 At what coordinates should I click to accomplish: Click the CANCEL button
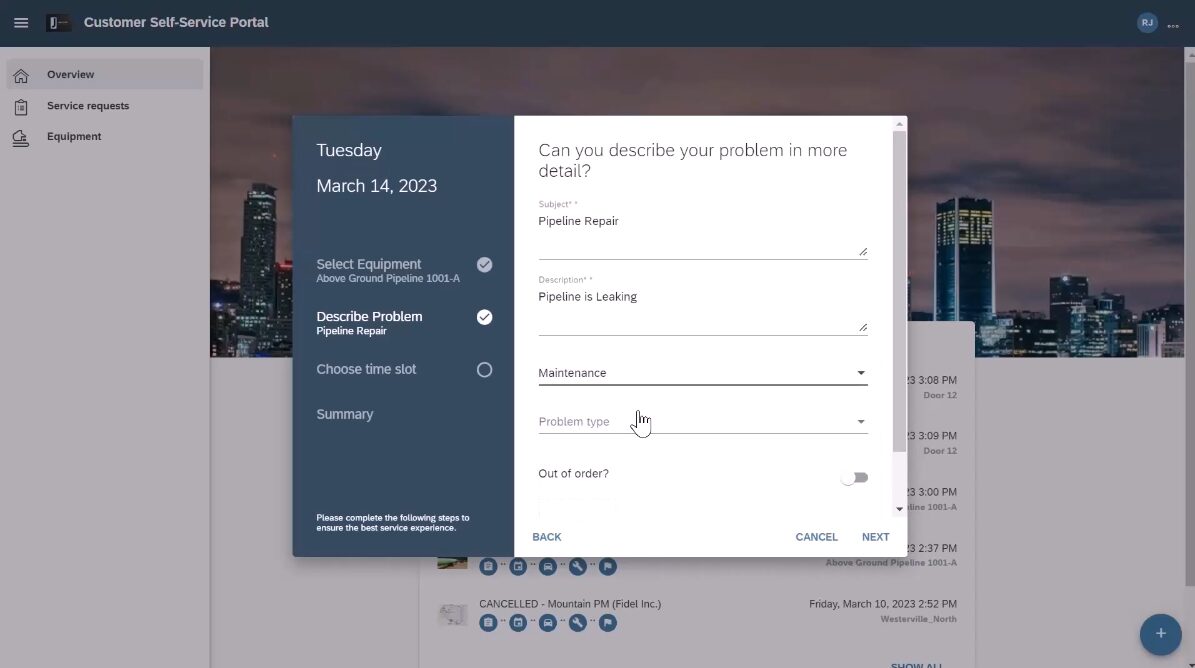click(816, 537)
